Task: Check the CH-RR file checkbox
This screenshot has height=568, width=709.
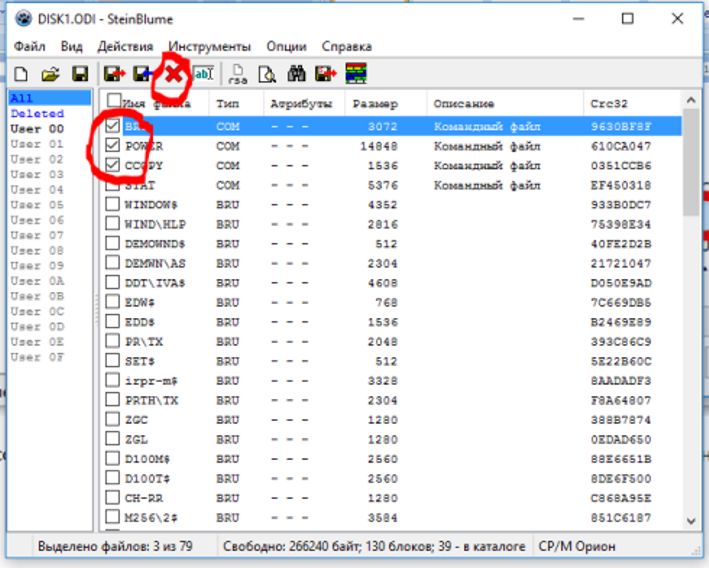Action: tap(112, 497)
